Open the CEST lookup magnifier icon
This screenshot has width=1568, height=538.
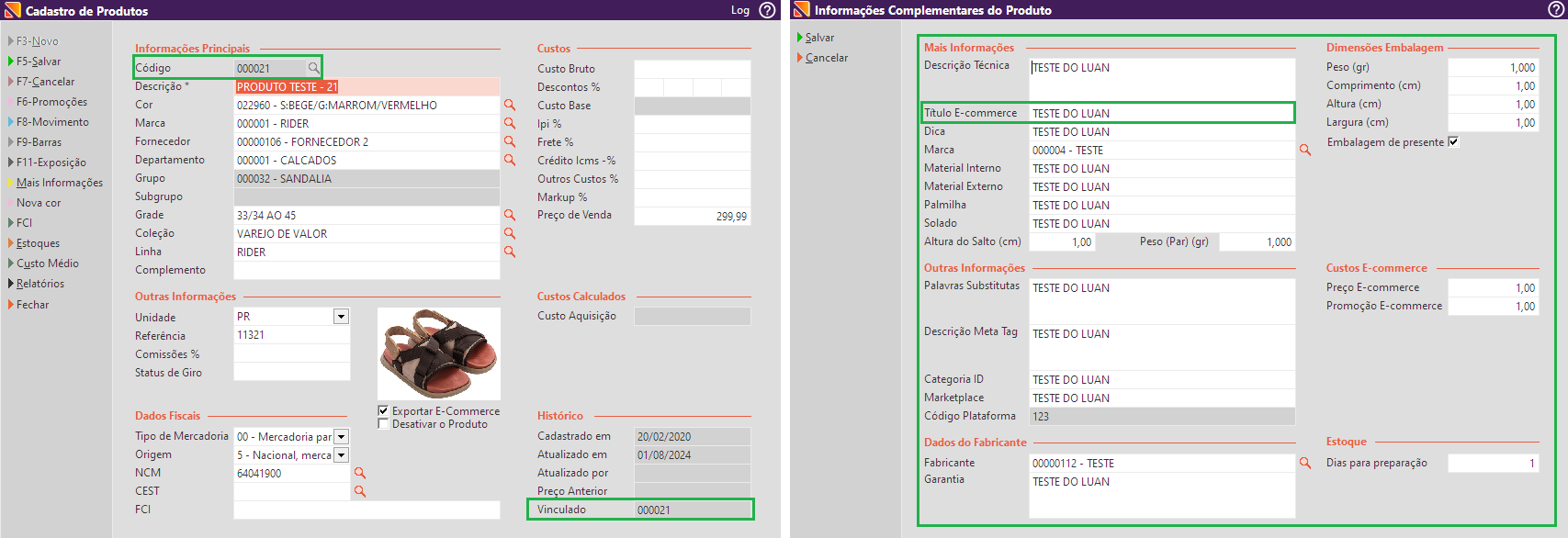coord(360,491)
